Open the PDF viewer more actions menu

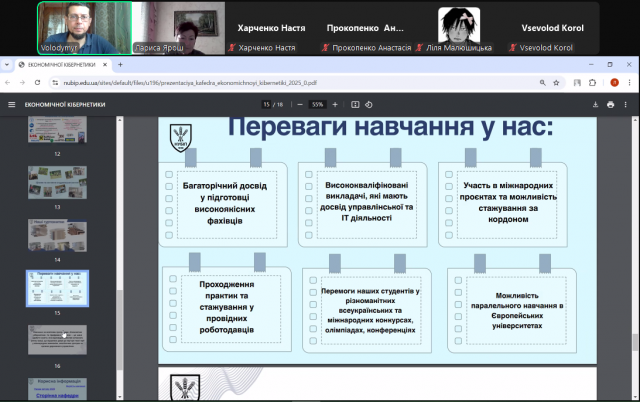click(627, 104)
